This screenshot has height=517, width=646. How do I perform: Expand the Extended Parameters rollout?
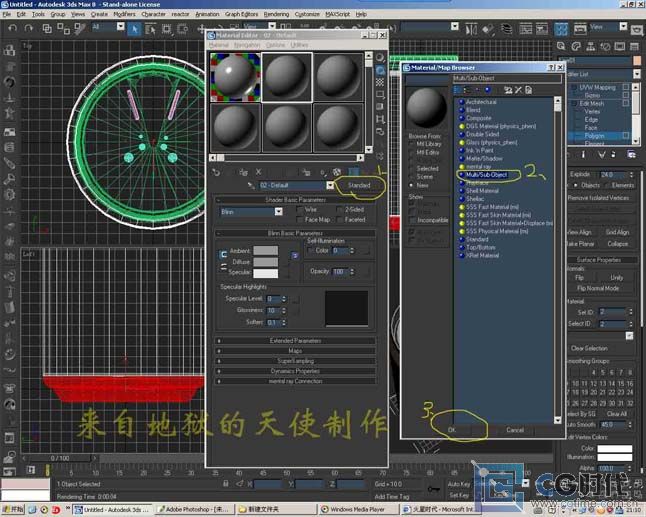pyautogui.click(x=295, y=341)
